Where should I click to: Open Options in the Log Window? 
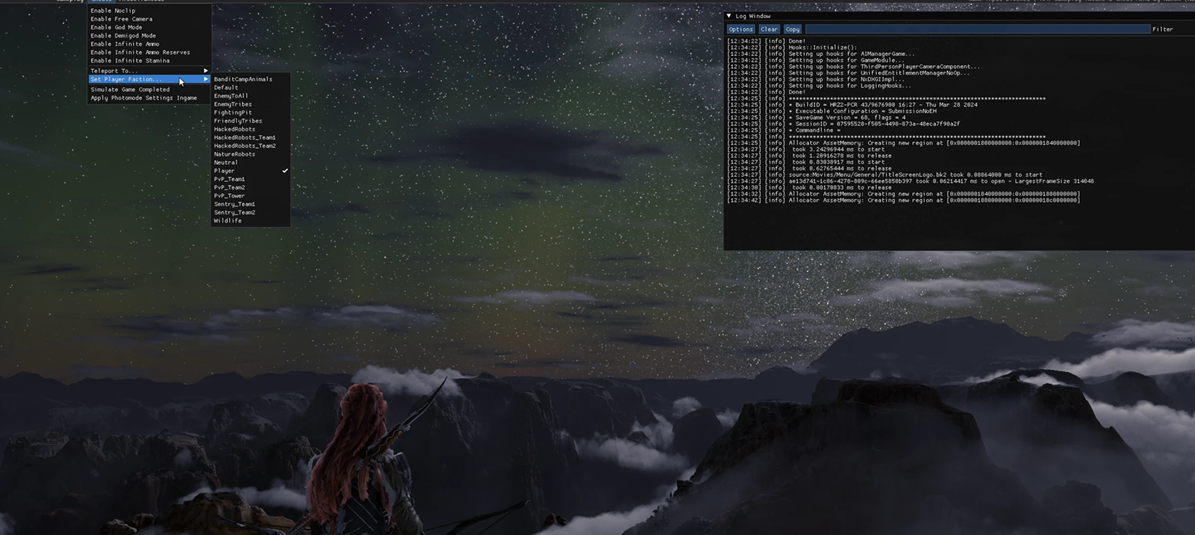click(x=741, y=29)
